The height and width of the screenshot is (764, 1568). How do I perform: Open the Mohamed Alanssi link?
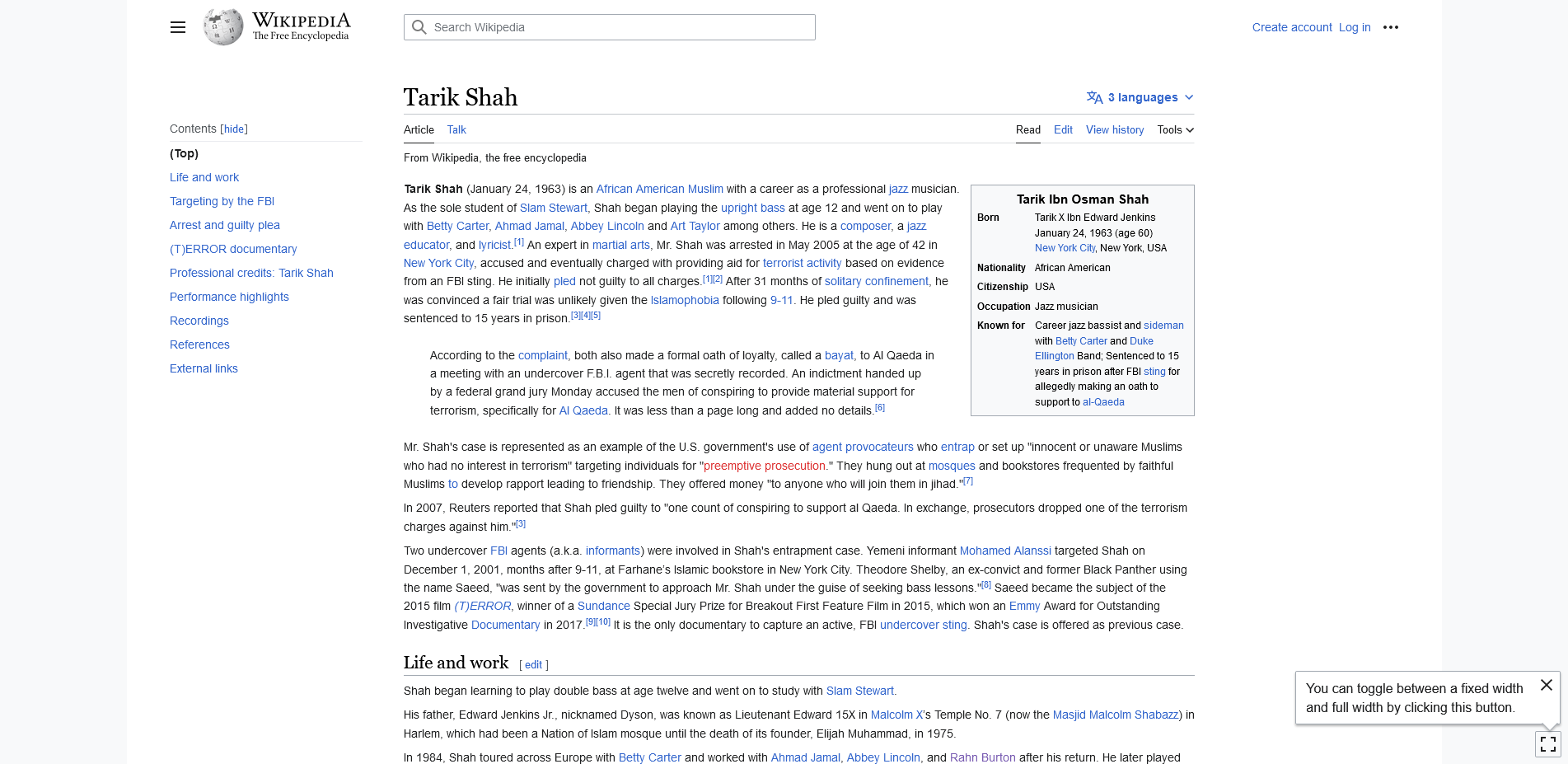[x=1005, y=551]
